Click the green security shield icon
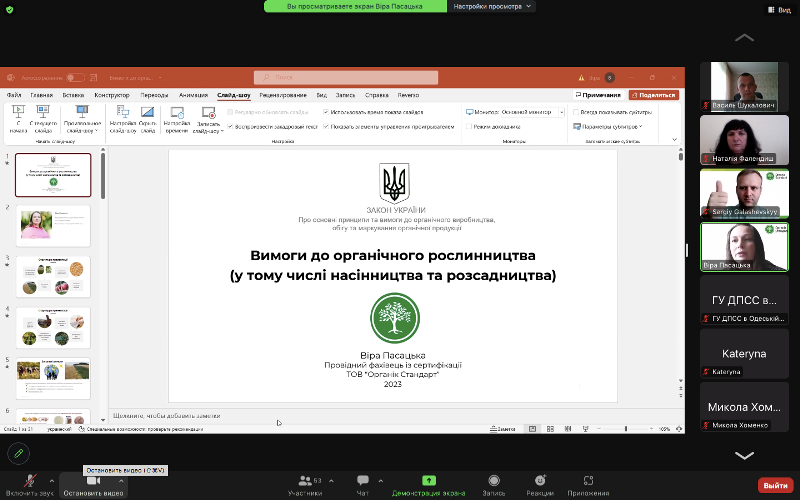The width and height of the screenshot is (800, 500). click(x=10, y=9)
